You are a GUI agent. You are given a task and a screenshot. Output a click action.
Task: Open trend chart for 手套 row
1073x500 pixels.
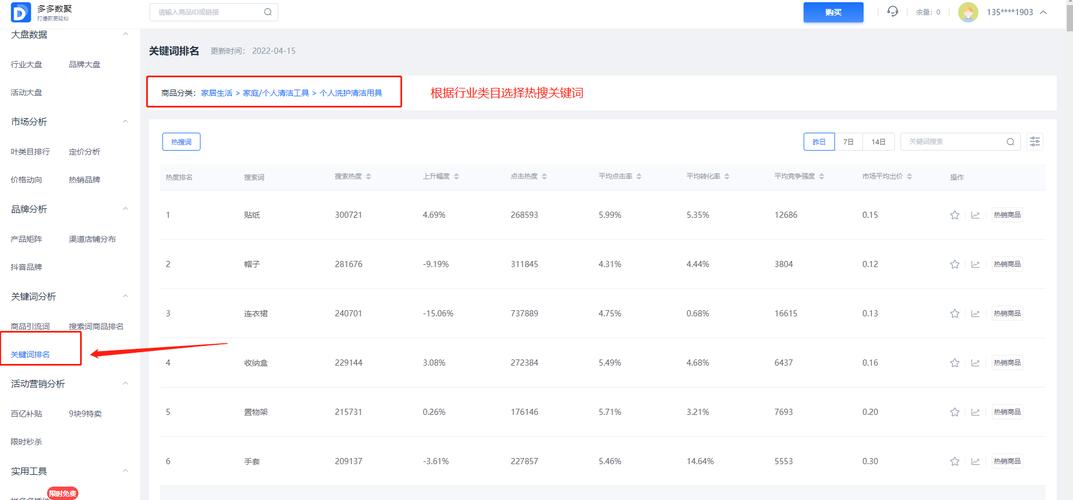[975, 461]
